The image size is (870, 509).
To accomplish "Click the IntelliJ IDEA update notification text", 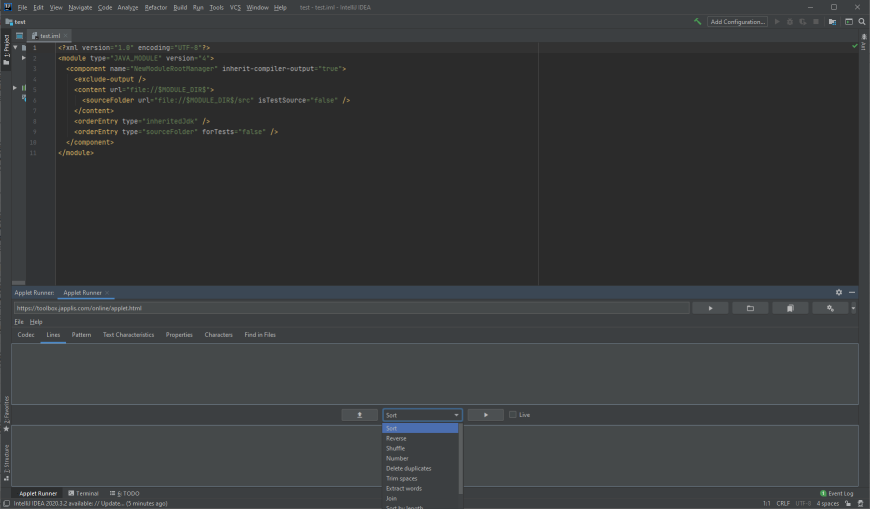I will tap(90, 503).
